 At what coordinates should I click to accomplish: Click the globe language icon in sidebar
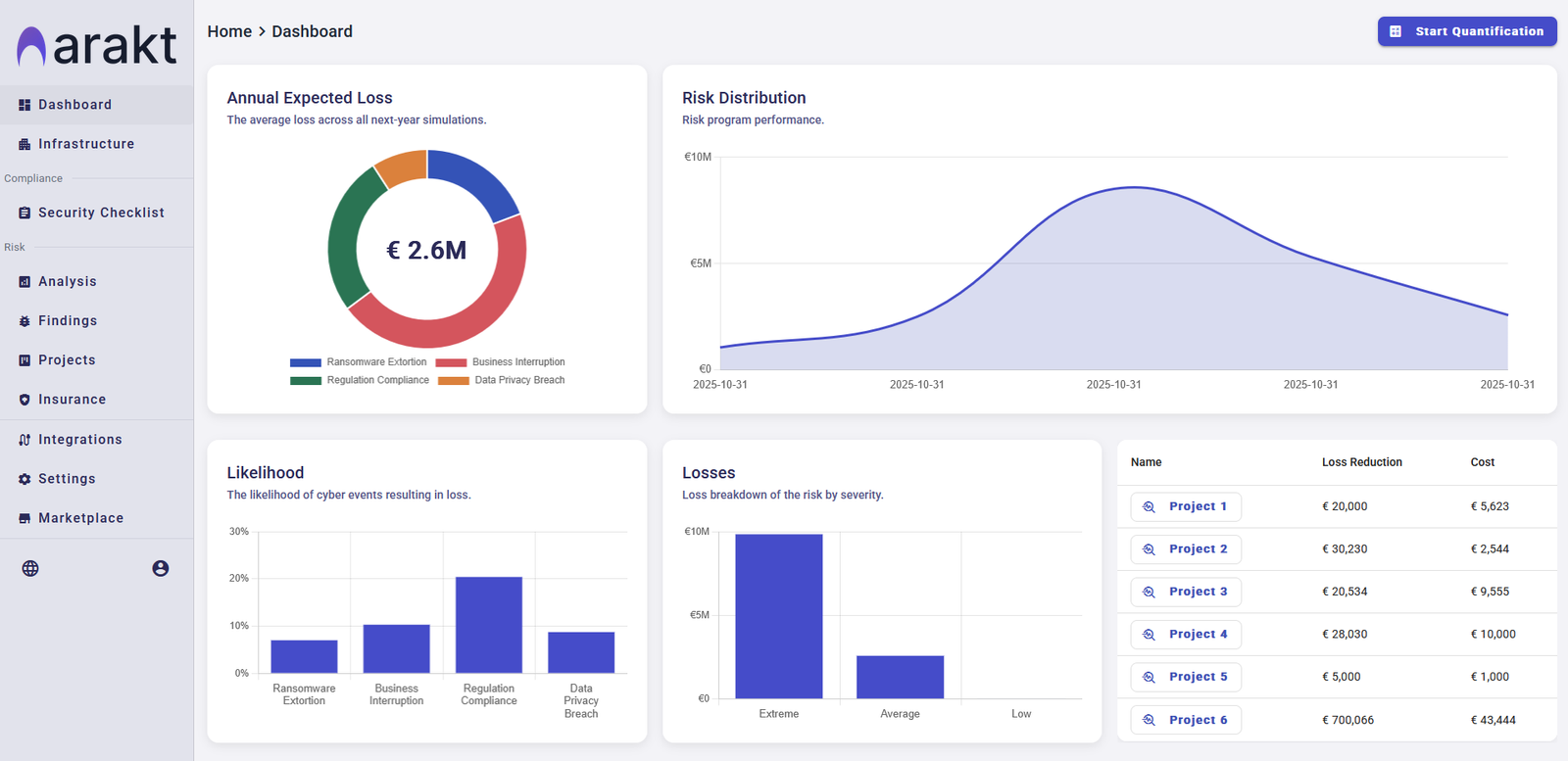click(30, 568)
